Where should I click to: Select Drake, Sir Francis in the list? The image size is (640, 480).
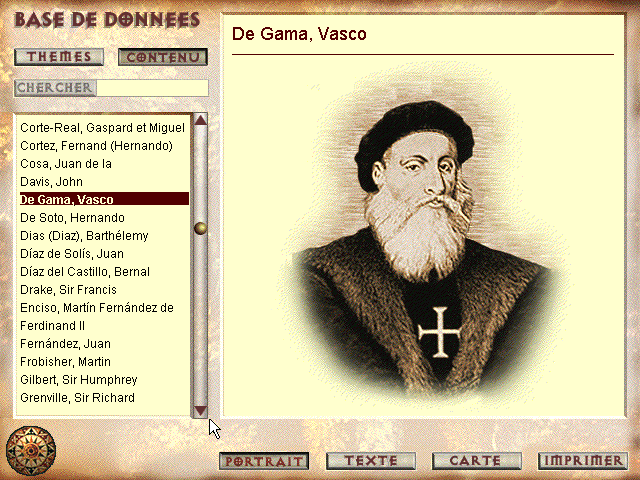[x=69, y=290]
